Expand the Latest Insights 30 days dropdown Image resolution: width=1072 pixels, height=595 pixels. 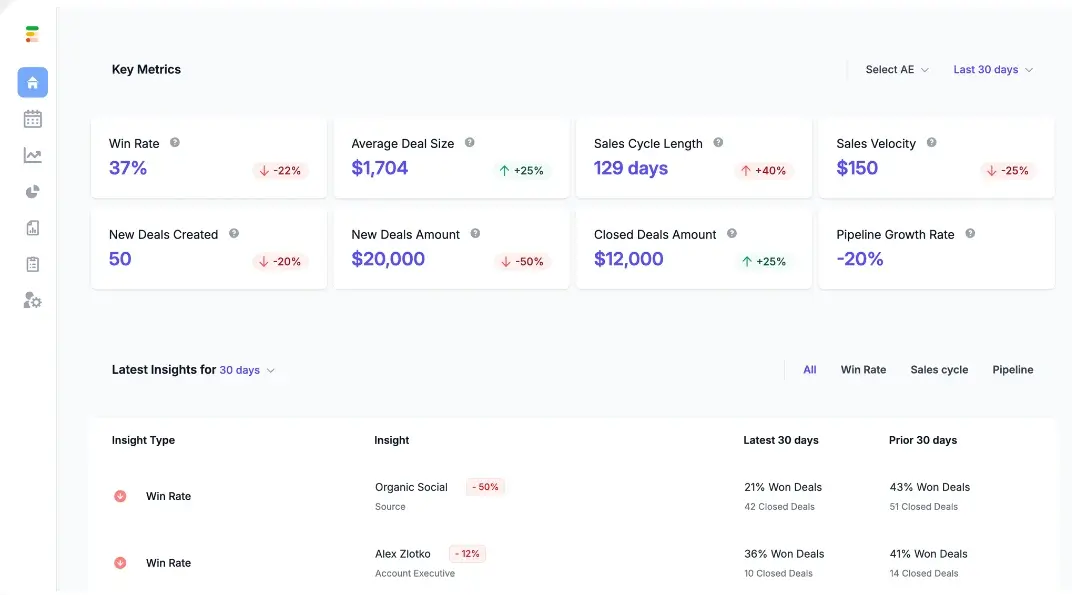pos(247,370)
